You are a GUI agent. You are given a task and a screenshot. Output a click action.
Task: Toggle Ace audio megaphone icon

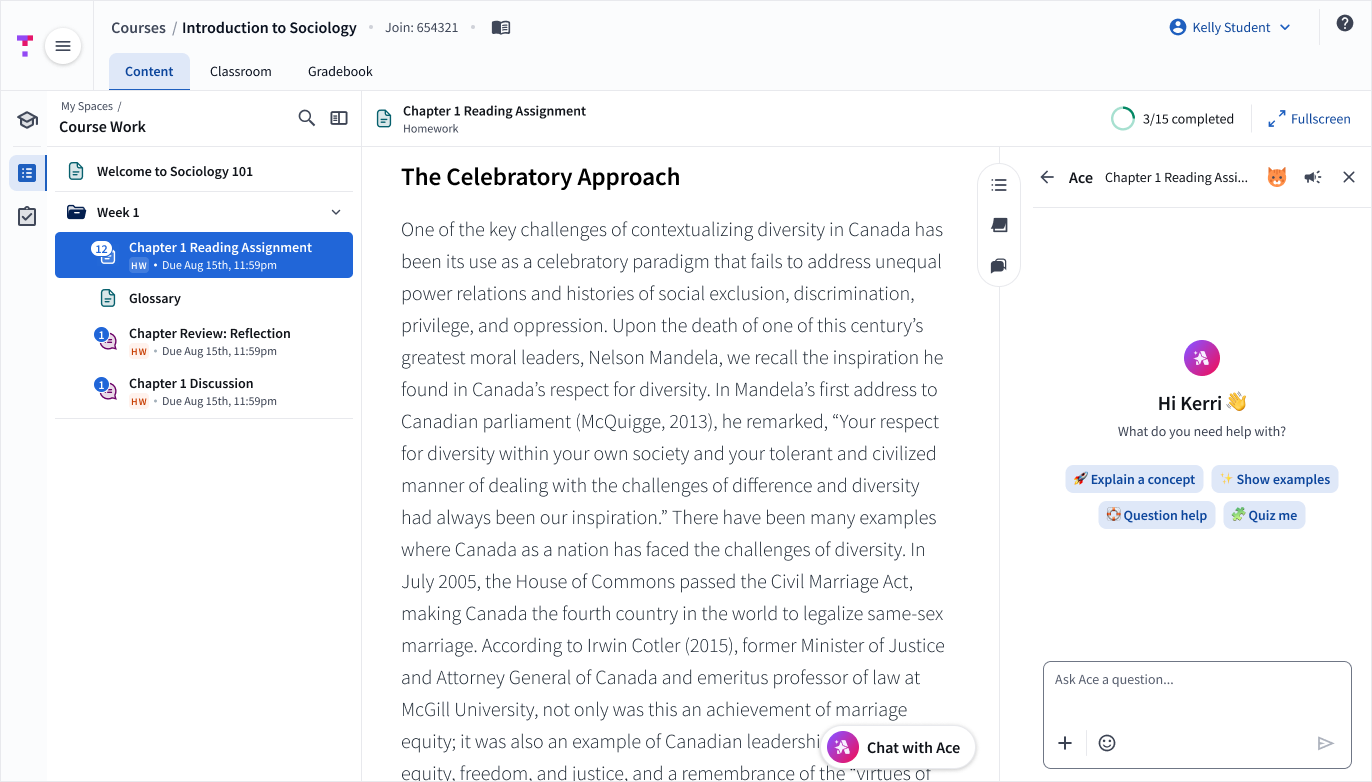click(1313, 177)
